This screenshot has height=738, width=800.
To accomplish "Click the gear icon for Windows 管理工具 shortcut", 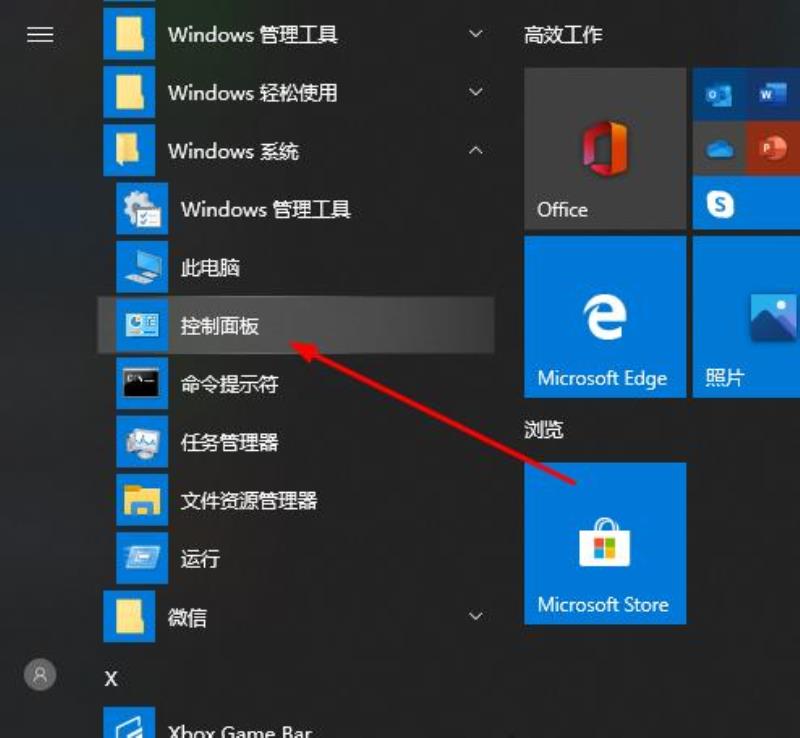I will coord(142,209).
